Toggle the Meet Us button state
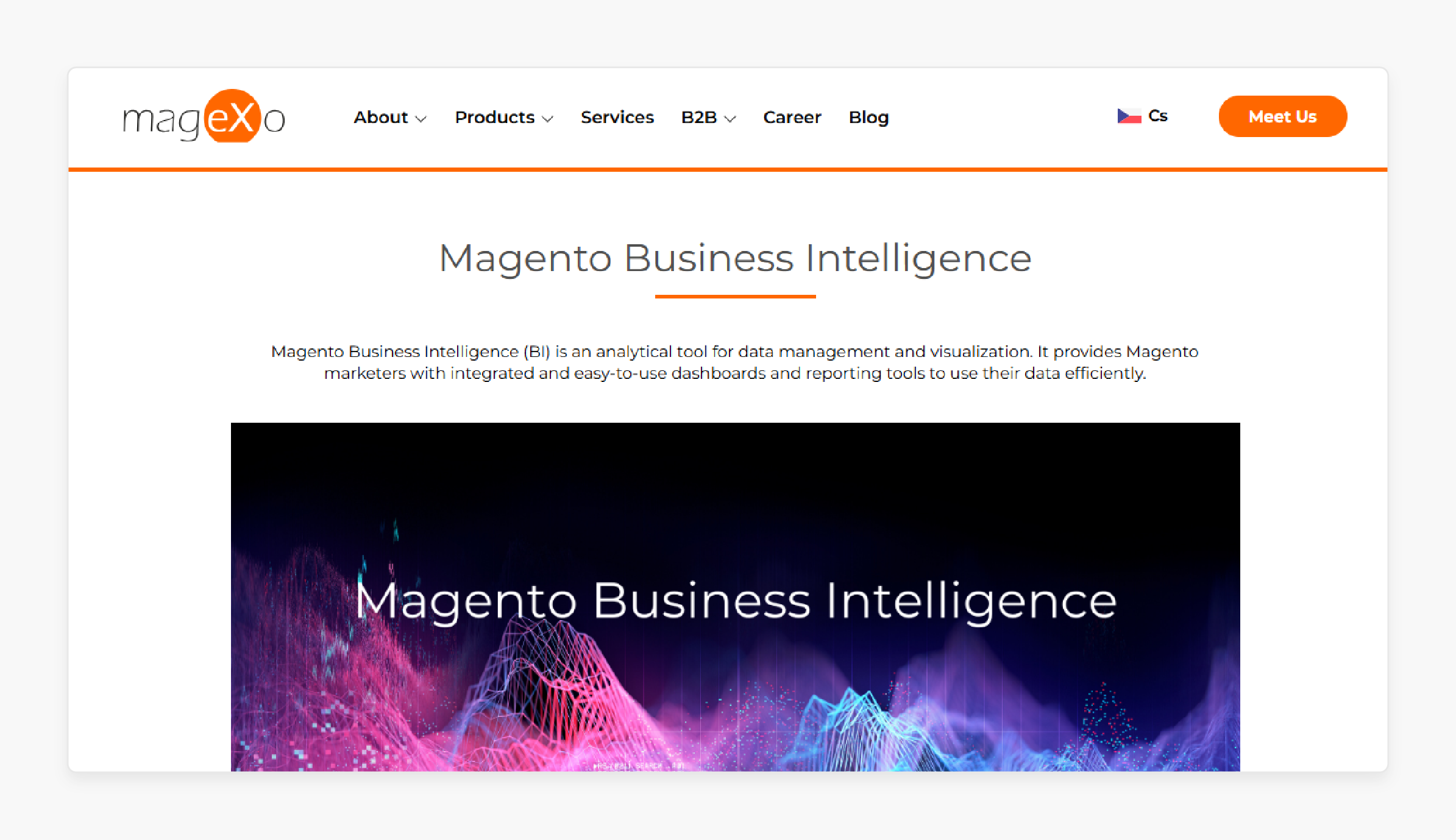Screen dimensions: 1456x840 (x=1283, y=116)
